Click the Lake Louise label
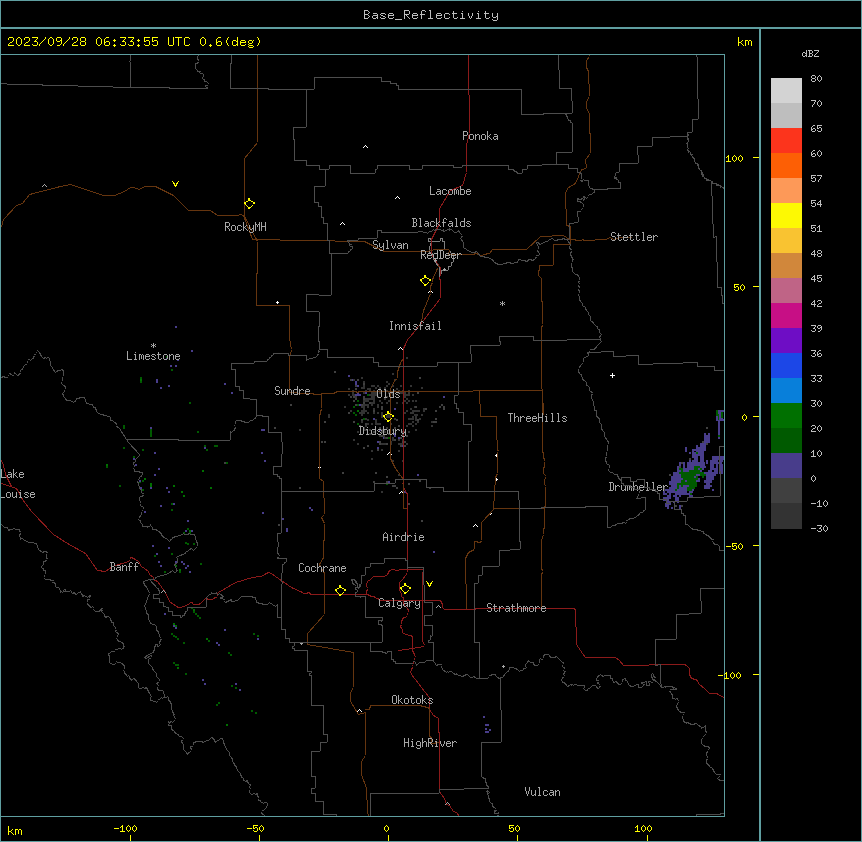This screenshot has width=862, height=842. click(x=18, y=484)
